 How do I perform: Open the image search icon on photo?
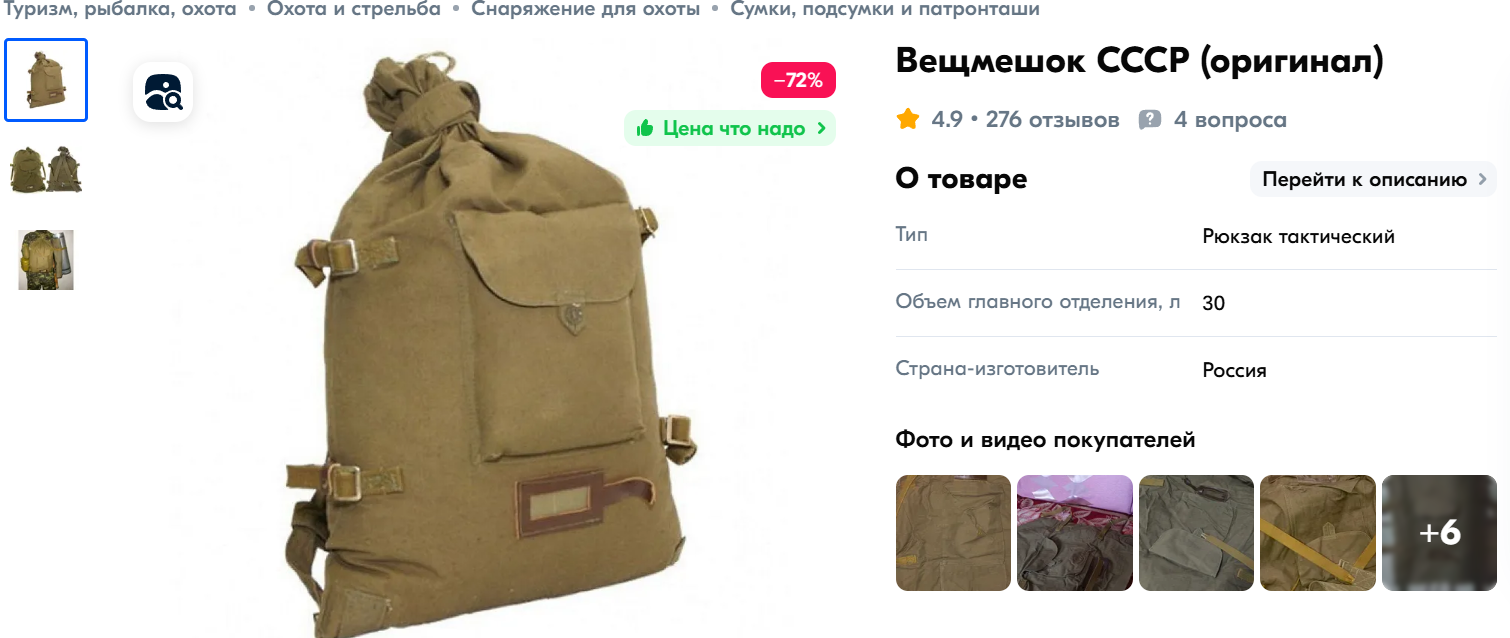(x=163, y=92)
